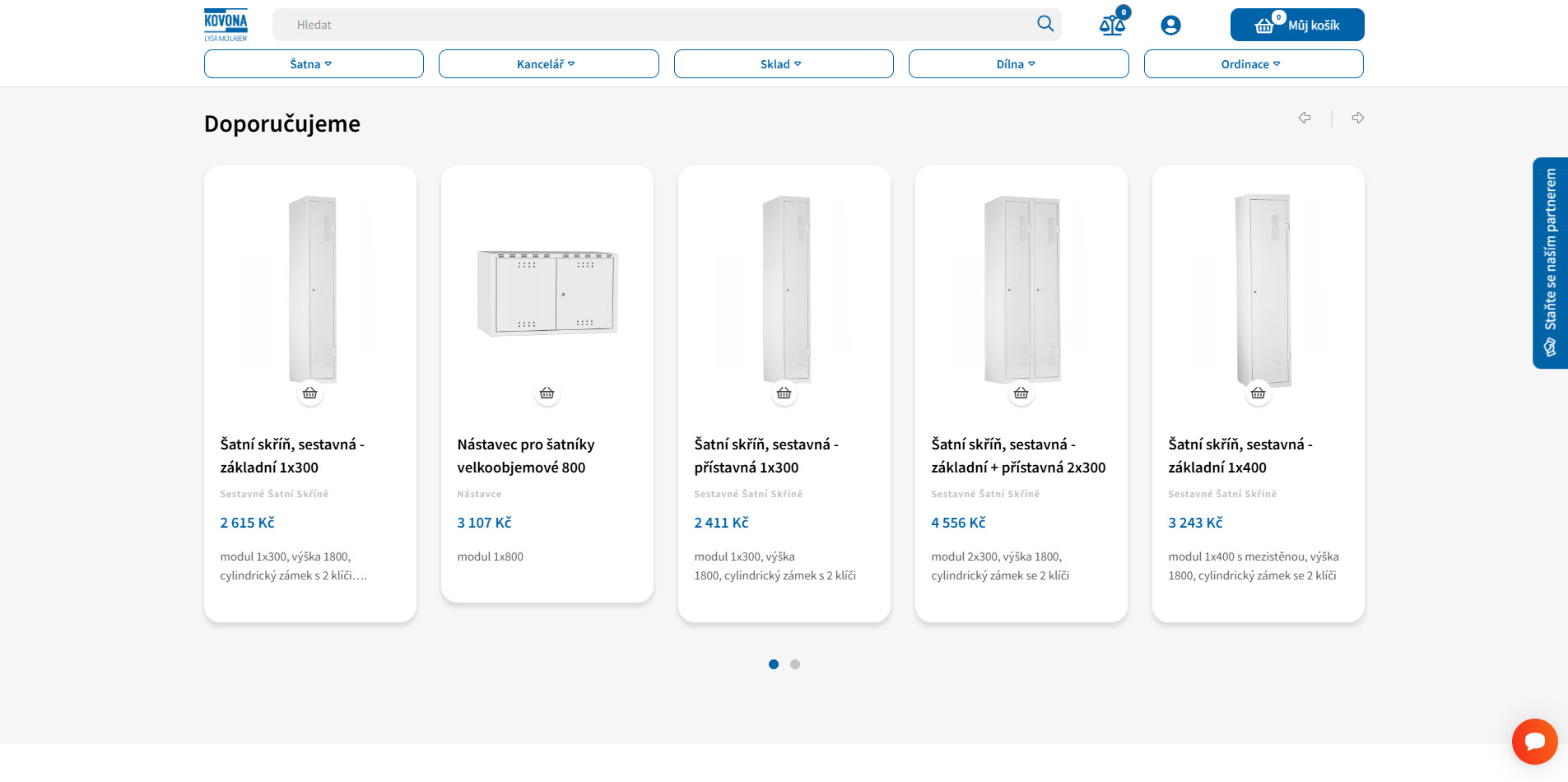The width and height of the screenshot is (1568, 782).
Task: Add Šatní skříň základní 1x300 to basket
Action: [309, 393]
